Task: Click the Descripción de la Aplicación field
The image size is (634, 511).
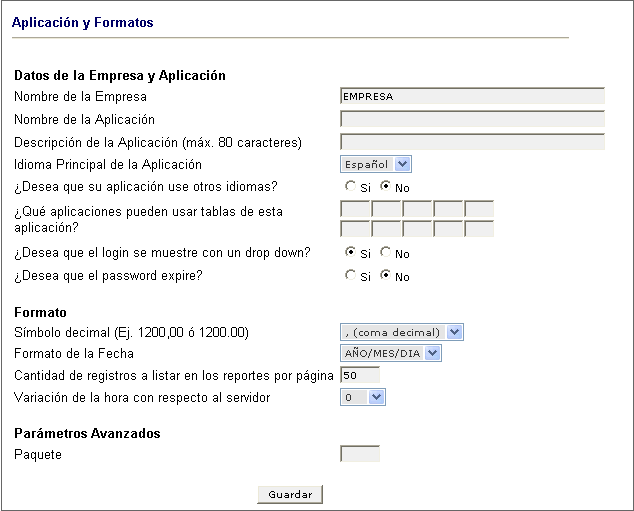Action: click(472, 142)
